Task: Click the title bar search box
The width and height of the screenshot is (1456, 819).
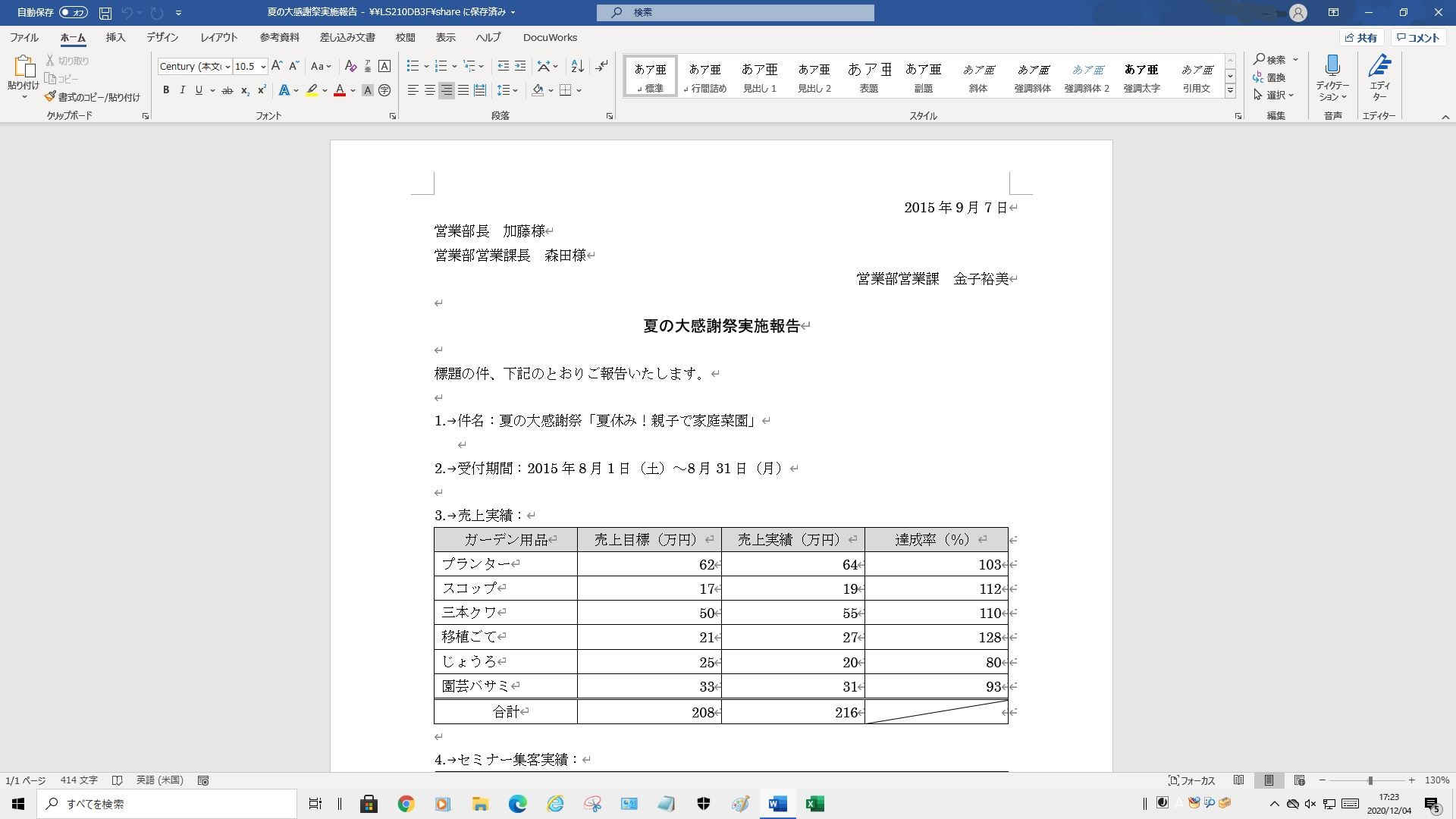Action: point(736,13)
